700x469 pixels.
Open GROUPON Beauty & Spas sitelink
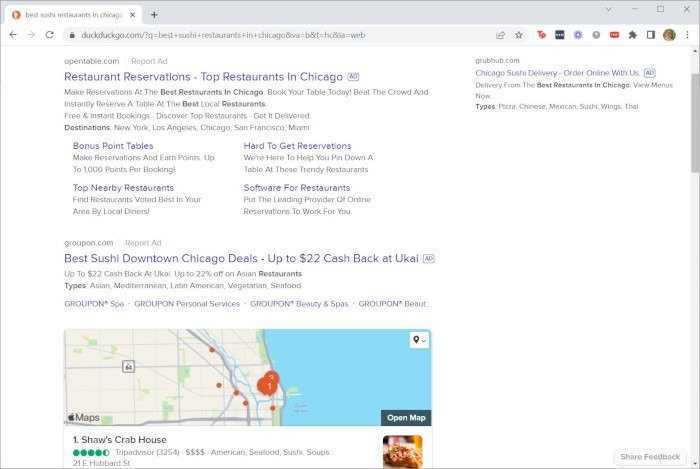coord(299,304)
